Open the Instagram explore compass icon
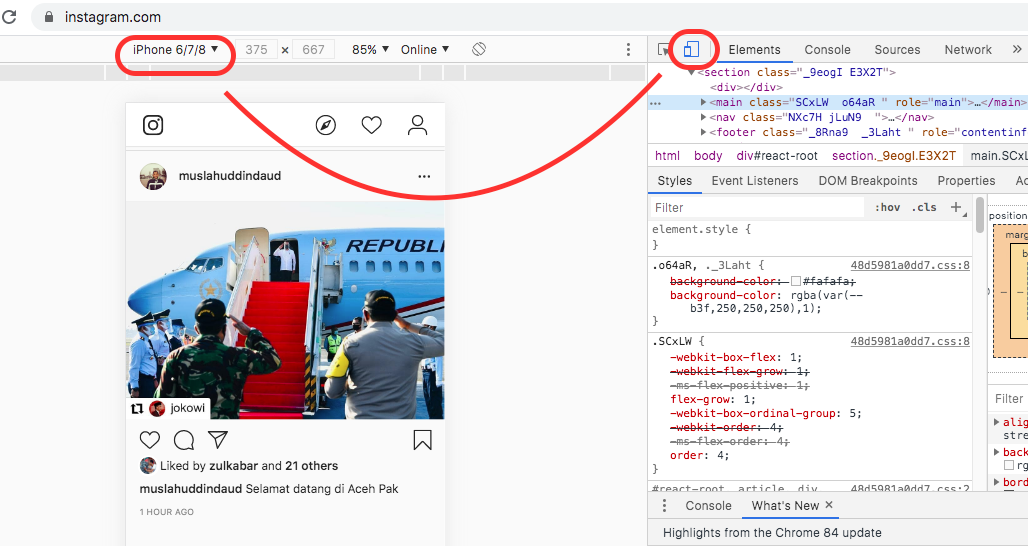The image size is (1028, 546). point(325,125)
